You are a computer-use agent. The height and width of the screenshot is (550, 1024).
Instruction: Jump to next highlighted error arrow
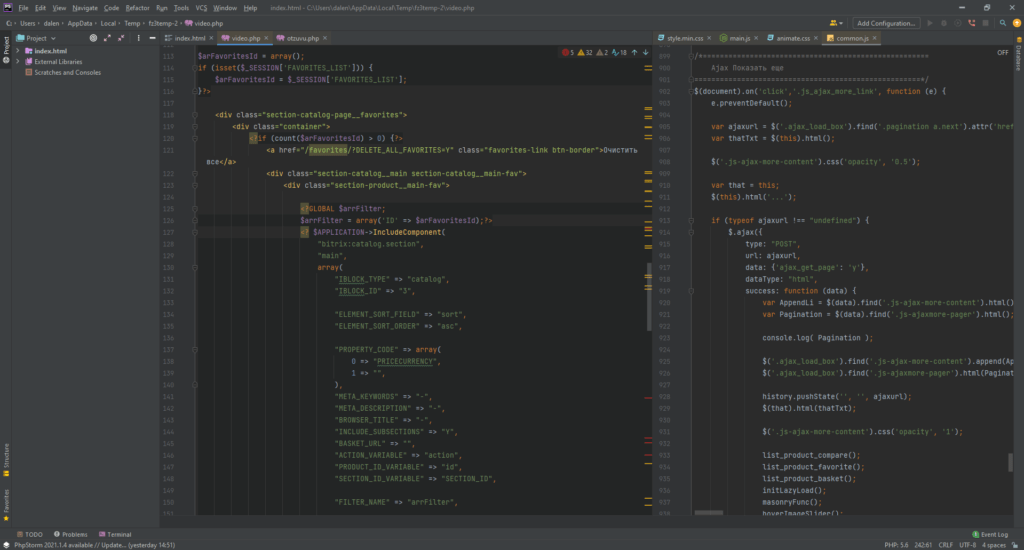646,52
